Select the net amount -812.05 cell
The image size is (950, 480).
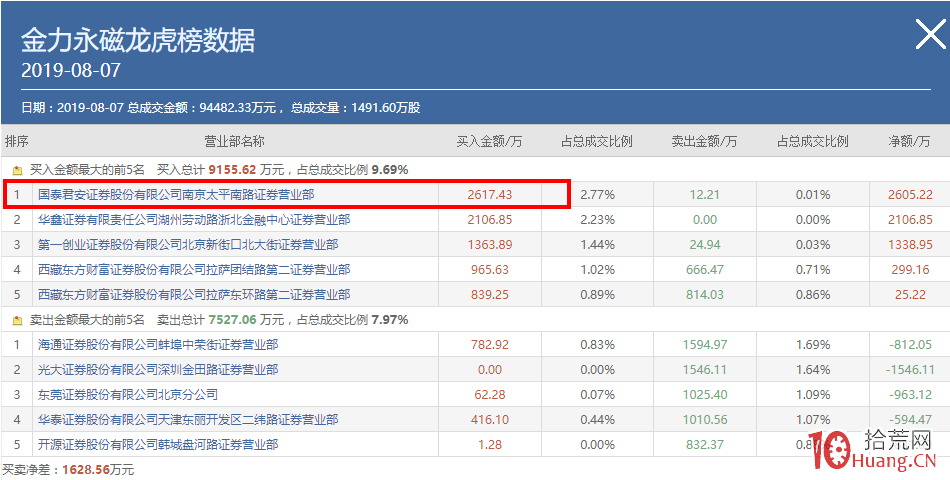tap(911, 345)
